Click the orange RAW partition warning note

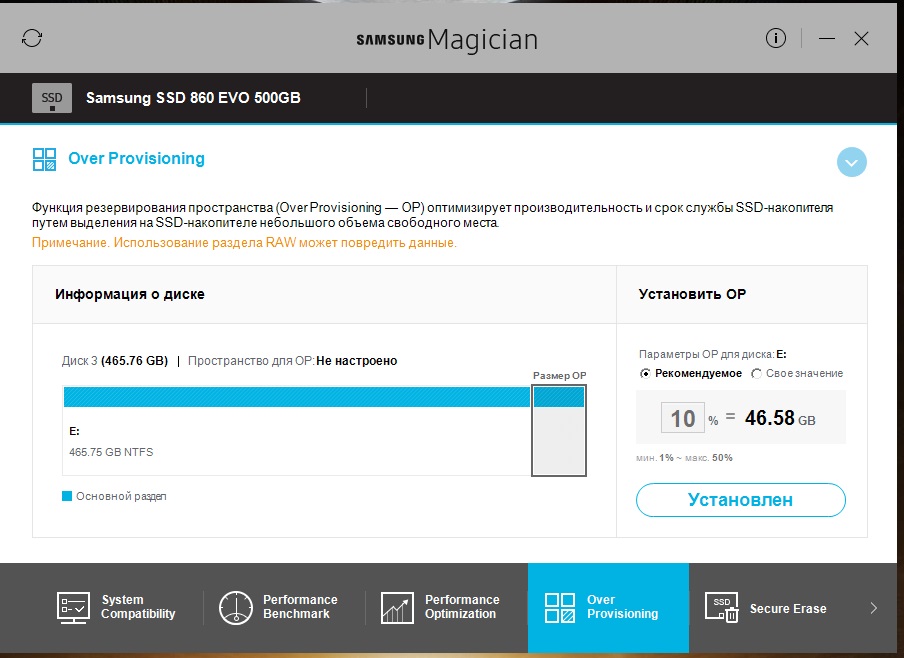click(x=244, y=243)
